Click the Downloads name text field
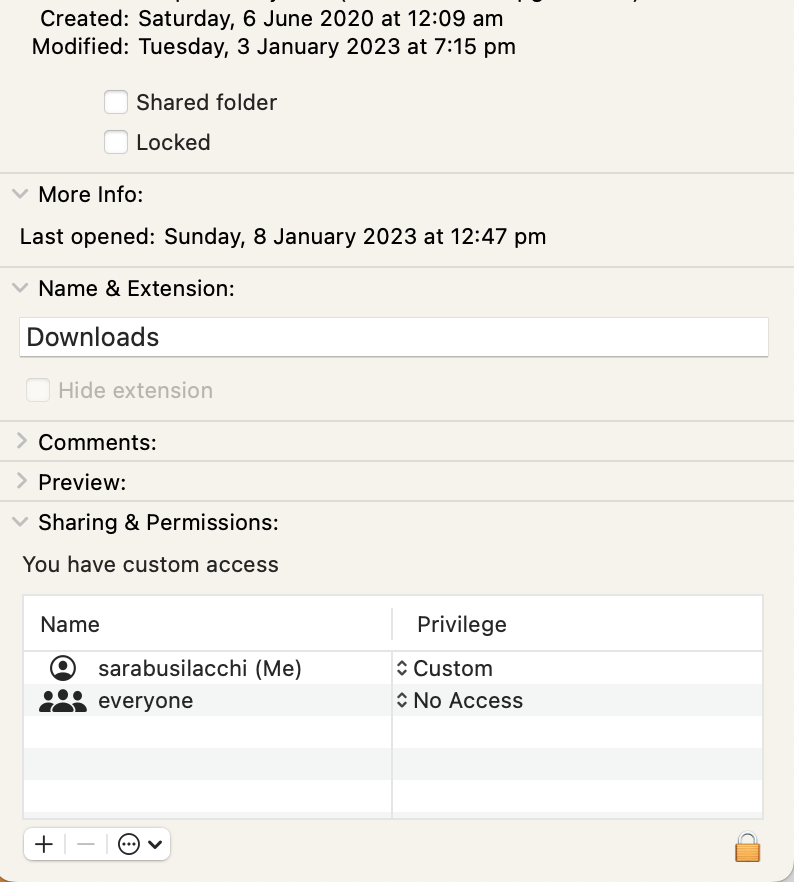The width and height of the screenshot is (794, 882). (x=394, y=337)
